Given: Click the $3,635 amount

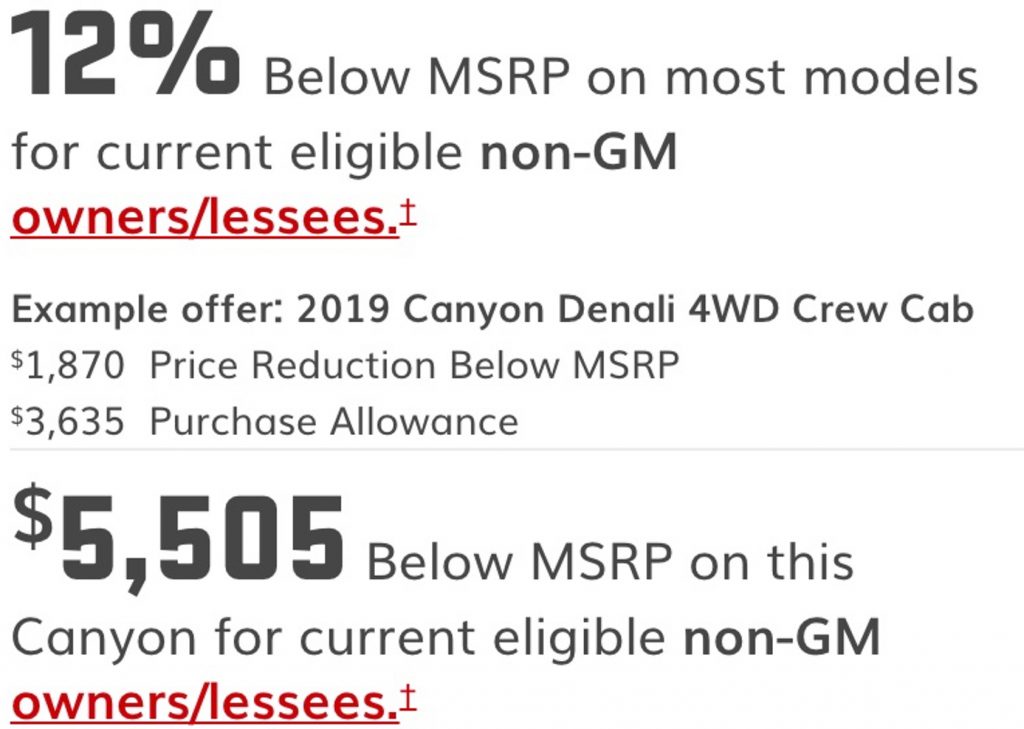Looking at the screenshot, I should coord(68,422).
